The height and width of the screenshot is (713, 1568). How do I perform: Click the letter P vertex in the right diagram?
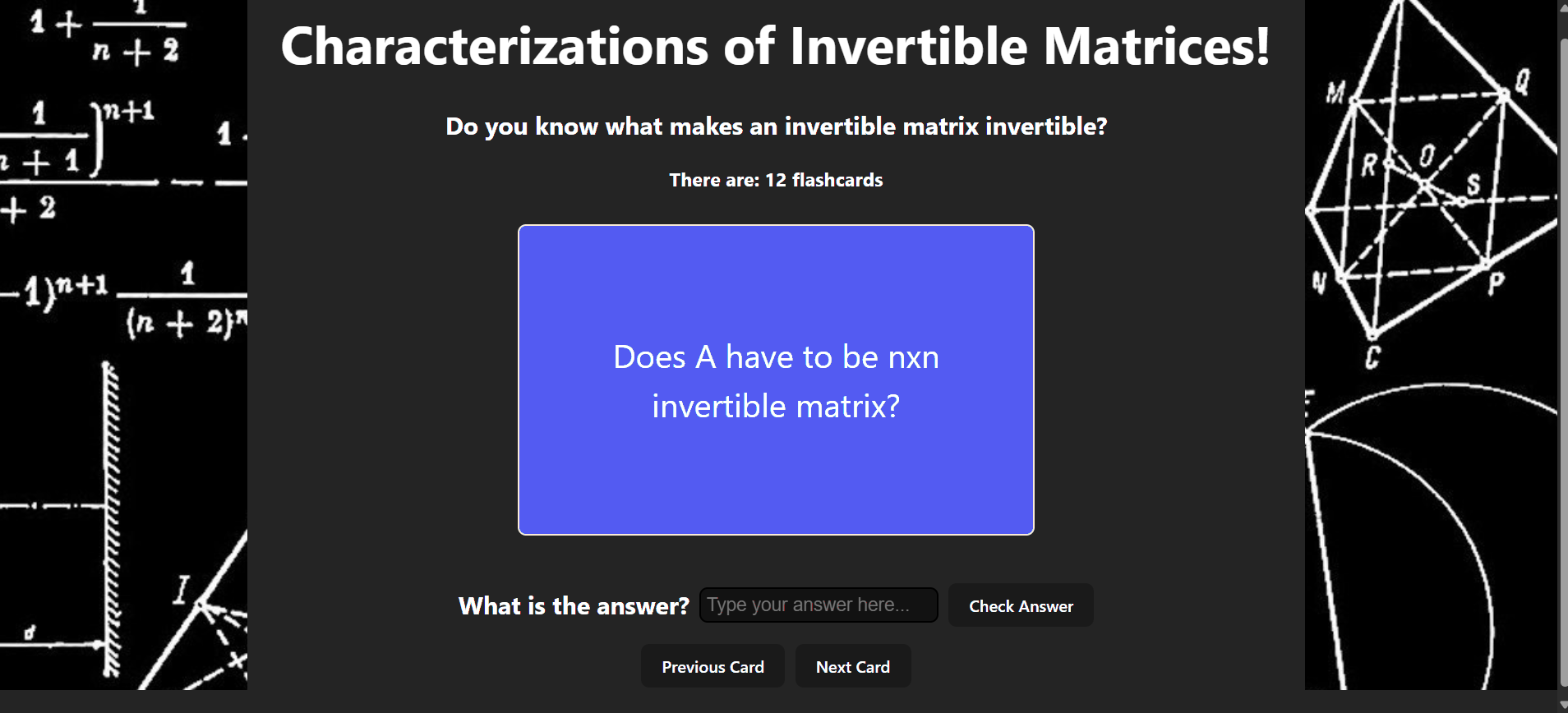[x=1496, y=284]
